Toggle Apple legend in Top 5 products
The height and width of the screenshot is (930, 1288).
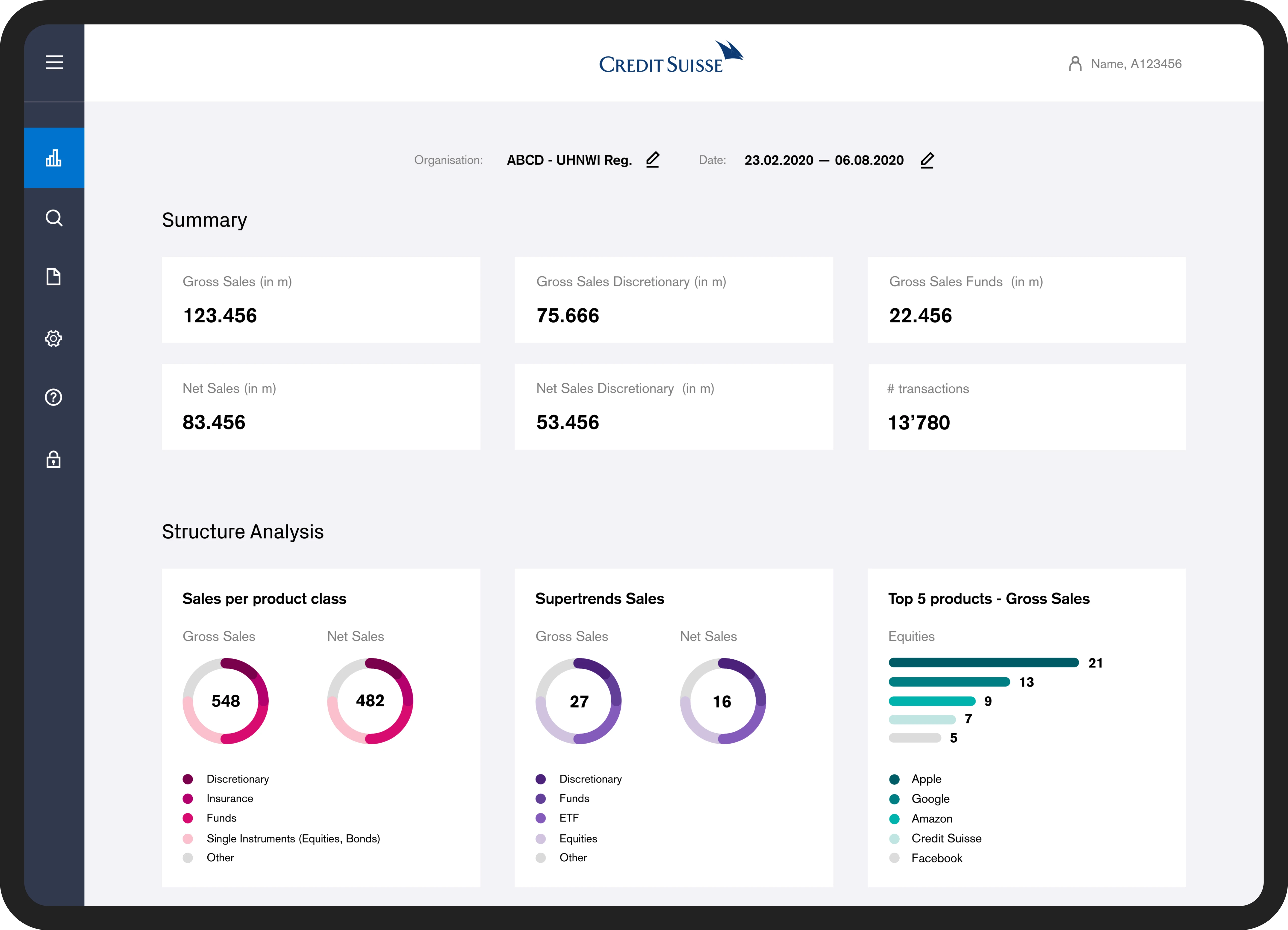point(926,779)
